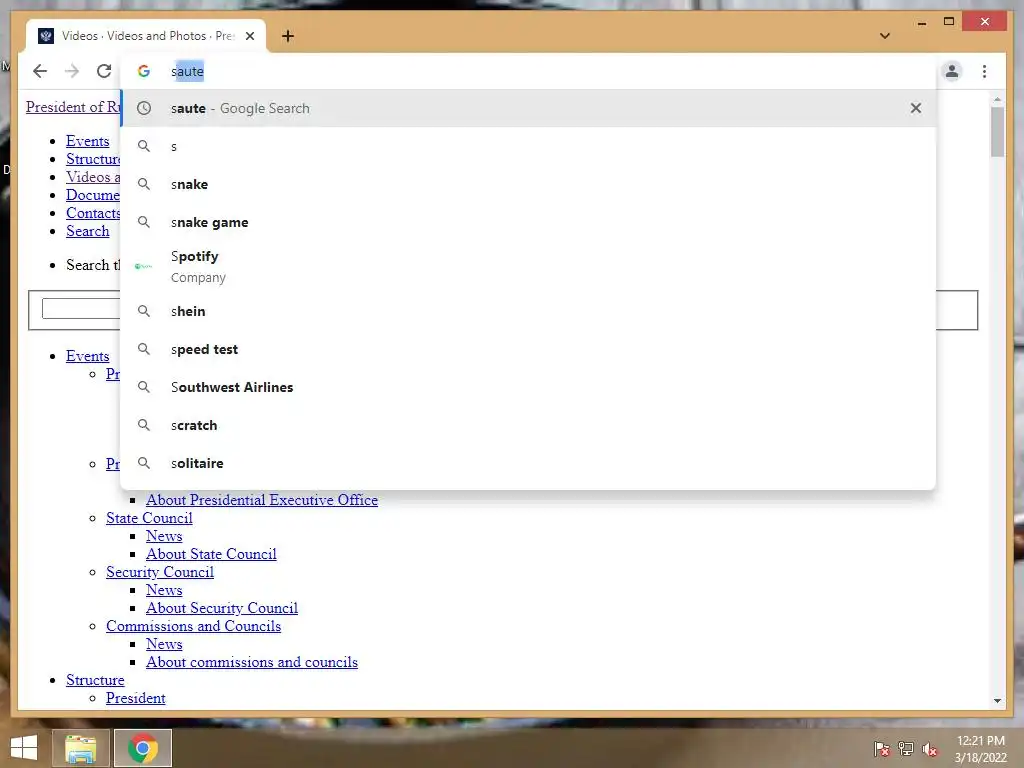Open the Security Council link

(x=160, y=572)
